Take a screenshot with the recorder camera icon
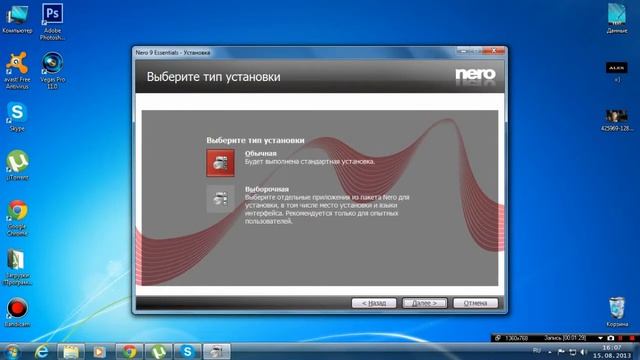 pos(611,338)
